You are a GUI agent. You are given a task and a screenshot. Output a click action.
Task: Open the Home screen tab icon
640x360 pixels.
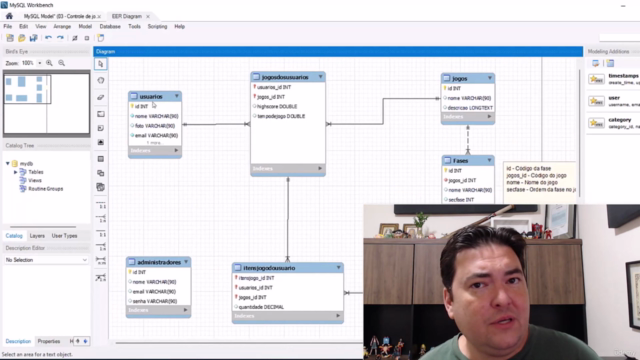[x=9, y=16]
